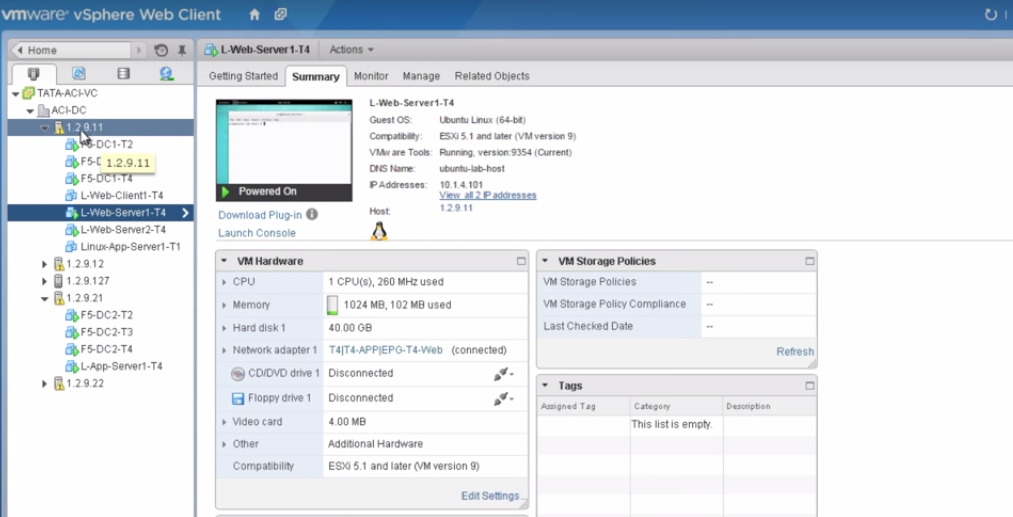This screenshot has width=1013, height=517.
Task: Click the TATA-ACI-VC vCenter icon
Action: point(28,93)
